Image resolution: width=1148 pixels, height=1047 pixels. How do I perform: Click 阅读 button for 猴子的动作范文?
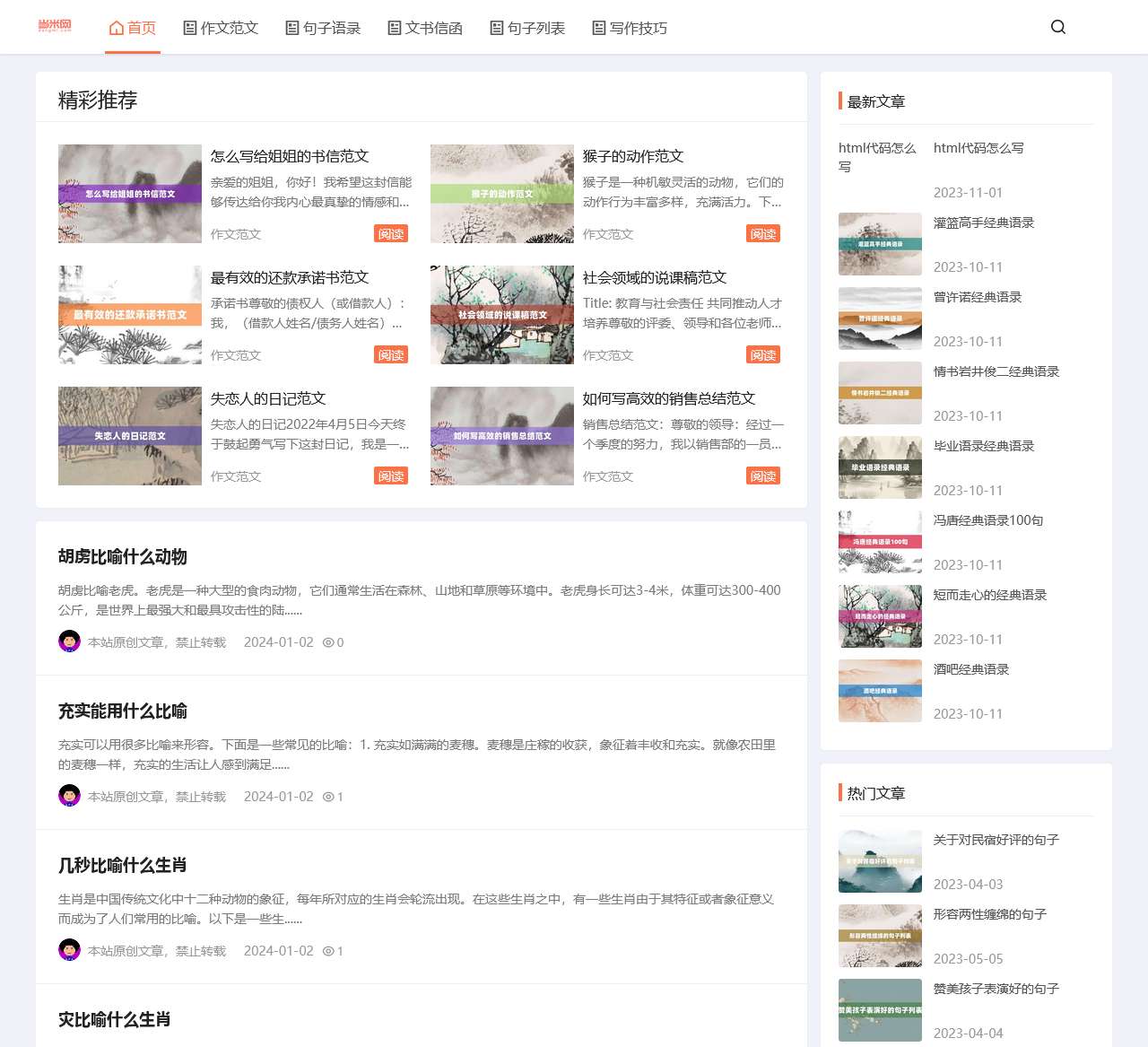(x=763, y=233)
